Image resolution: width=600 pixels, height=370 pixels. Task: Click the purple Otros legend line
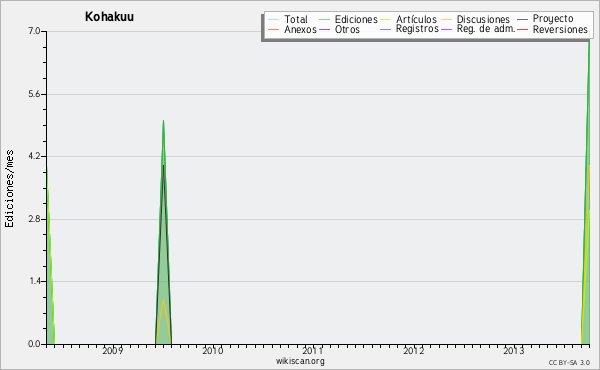(x=324, y=29)
